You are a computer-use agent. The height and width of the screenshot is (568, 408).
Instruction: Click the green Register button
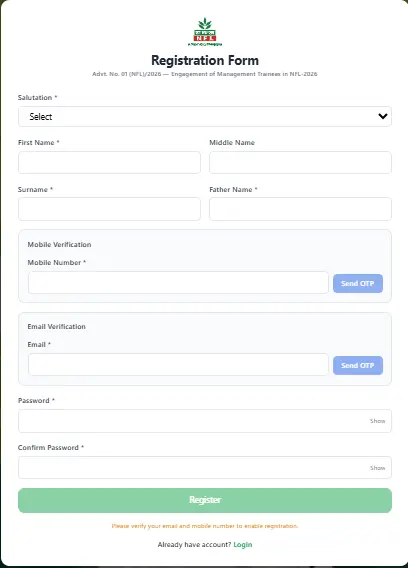[205, 500]
